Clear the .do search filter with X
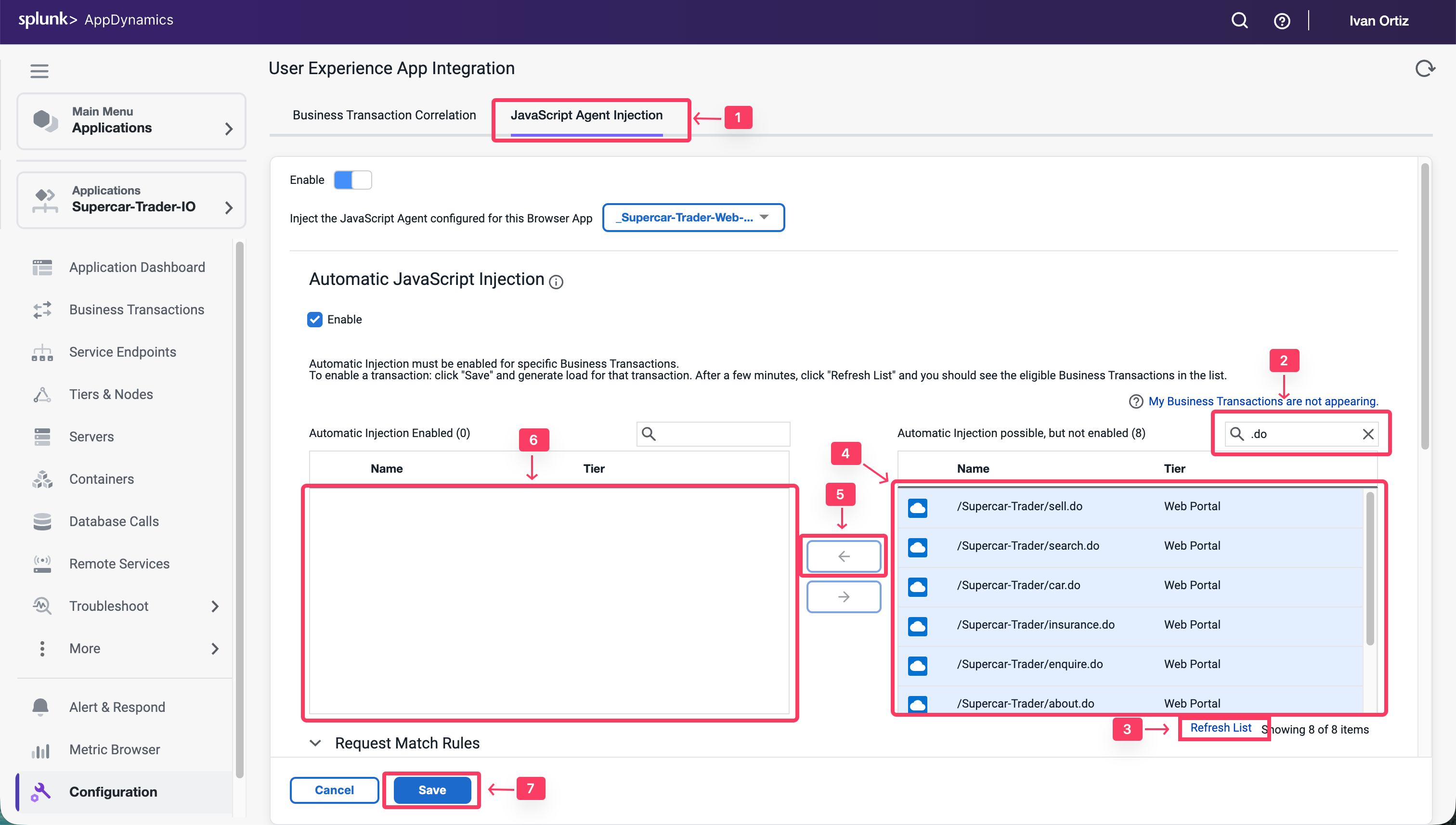1456x825 pixels. click(x=1367, y=434)
